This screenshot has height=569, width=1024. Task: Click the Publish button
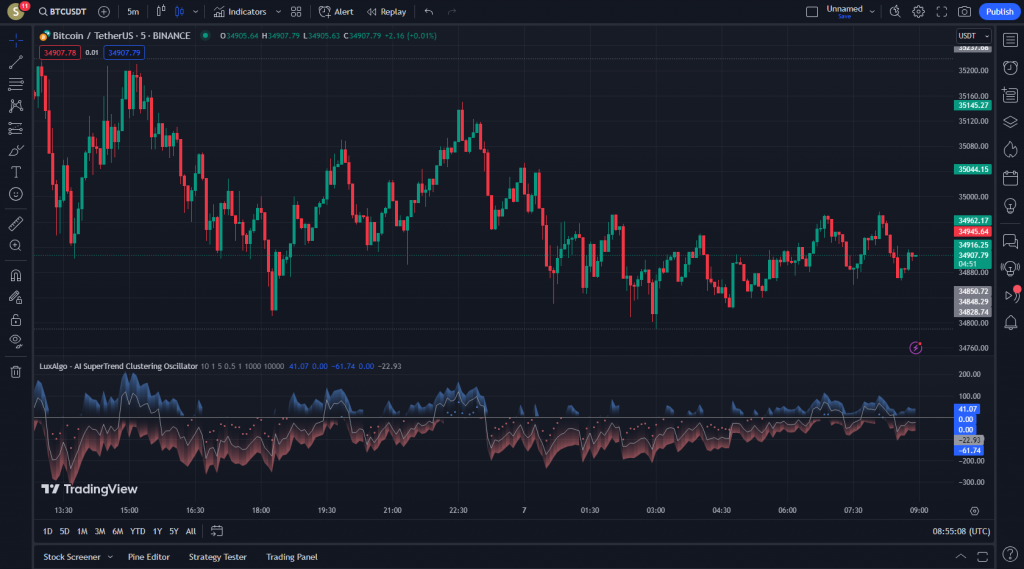999,12
